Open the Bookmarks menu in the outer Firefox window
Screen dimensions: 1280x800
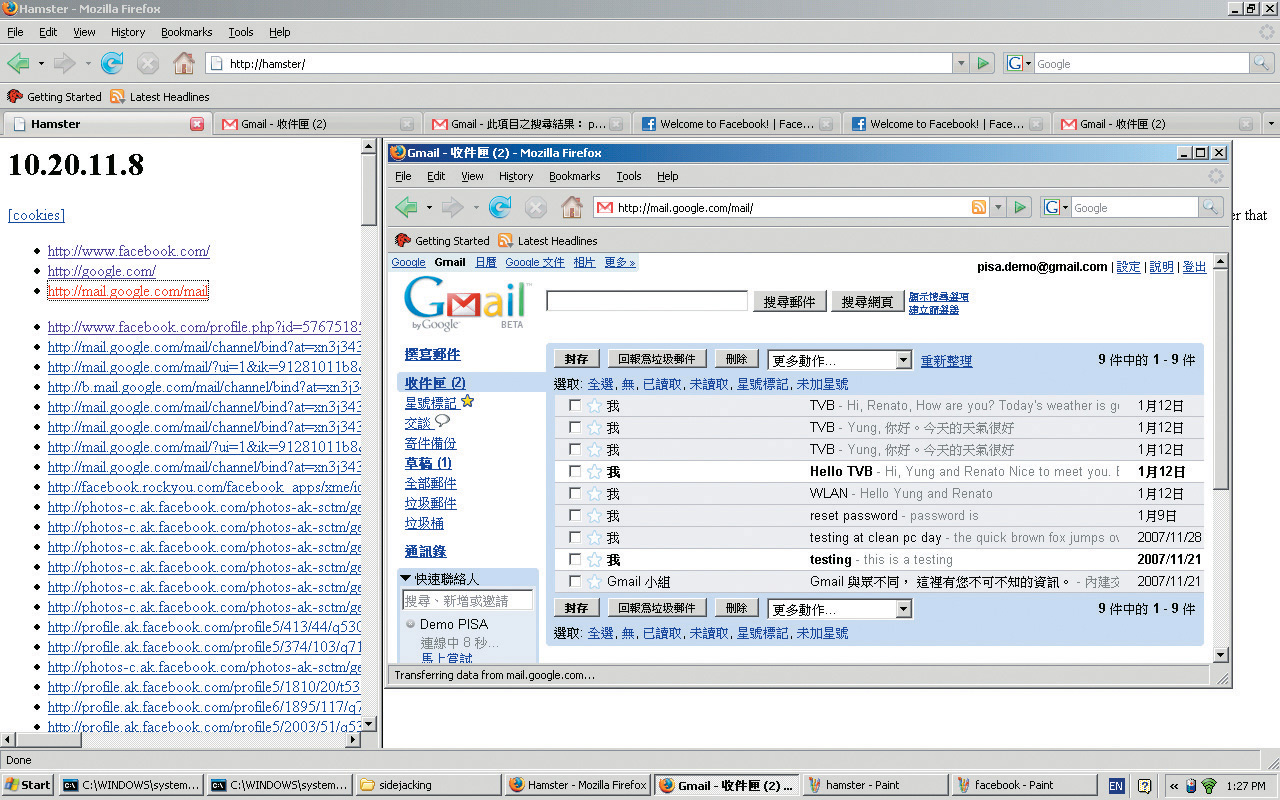click(x=187, y=32)
